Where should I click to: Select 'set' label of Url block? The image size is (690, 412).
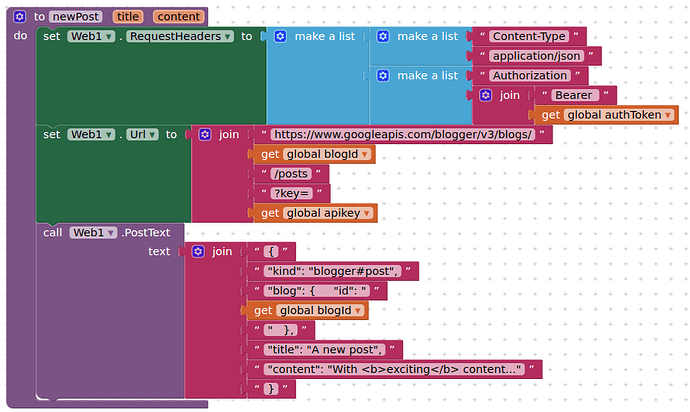[x=51, y=134]
